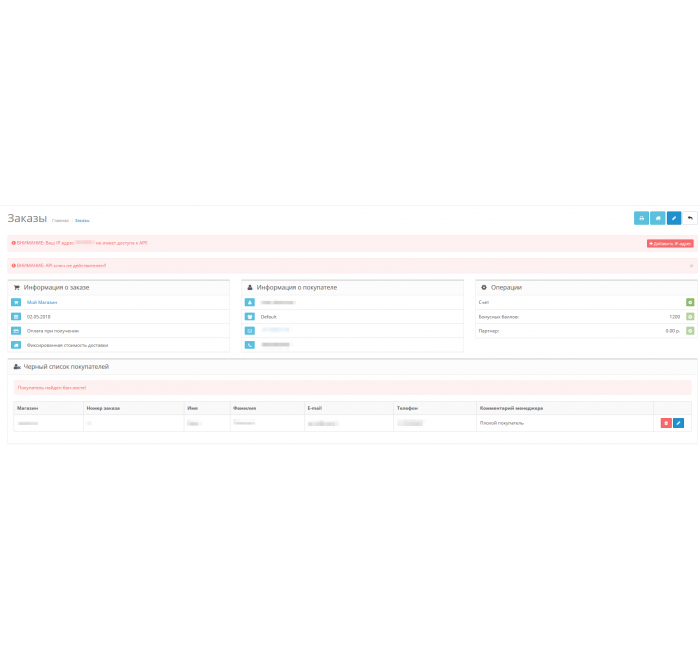Screen dimensions: 700x650
Task: Open the Мой Магазин store link
Action: click(x=42, y=302)
